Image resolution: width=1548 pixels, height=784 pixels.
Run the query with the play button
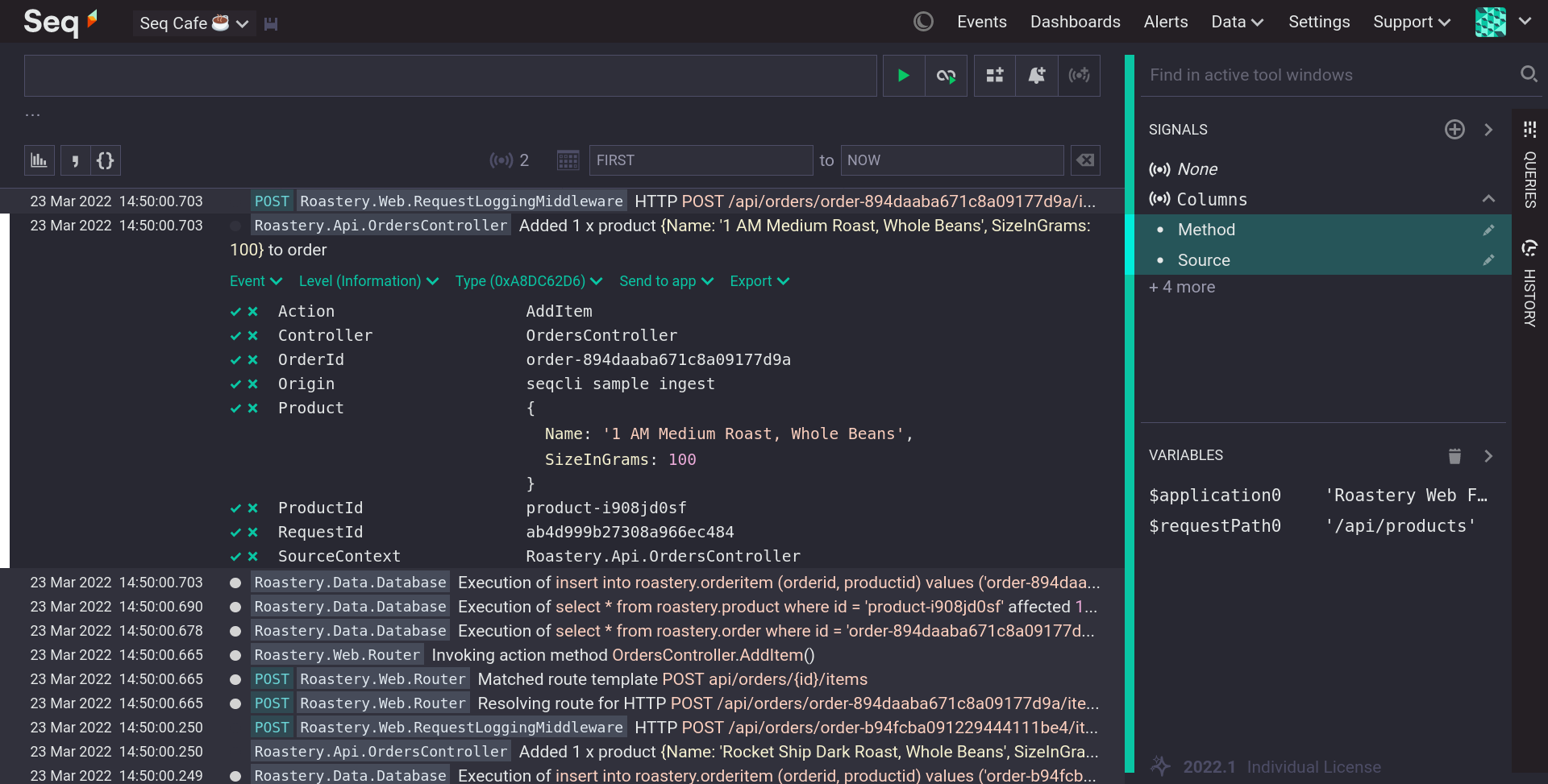pos(903,75)
